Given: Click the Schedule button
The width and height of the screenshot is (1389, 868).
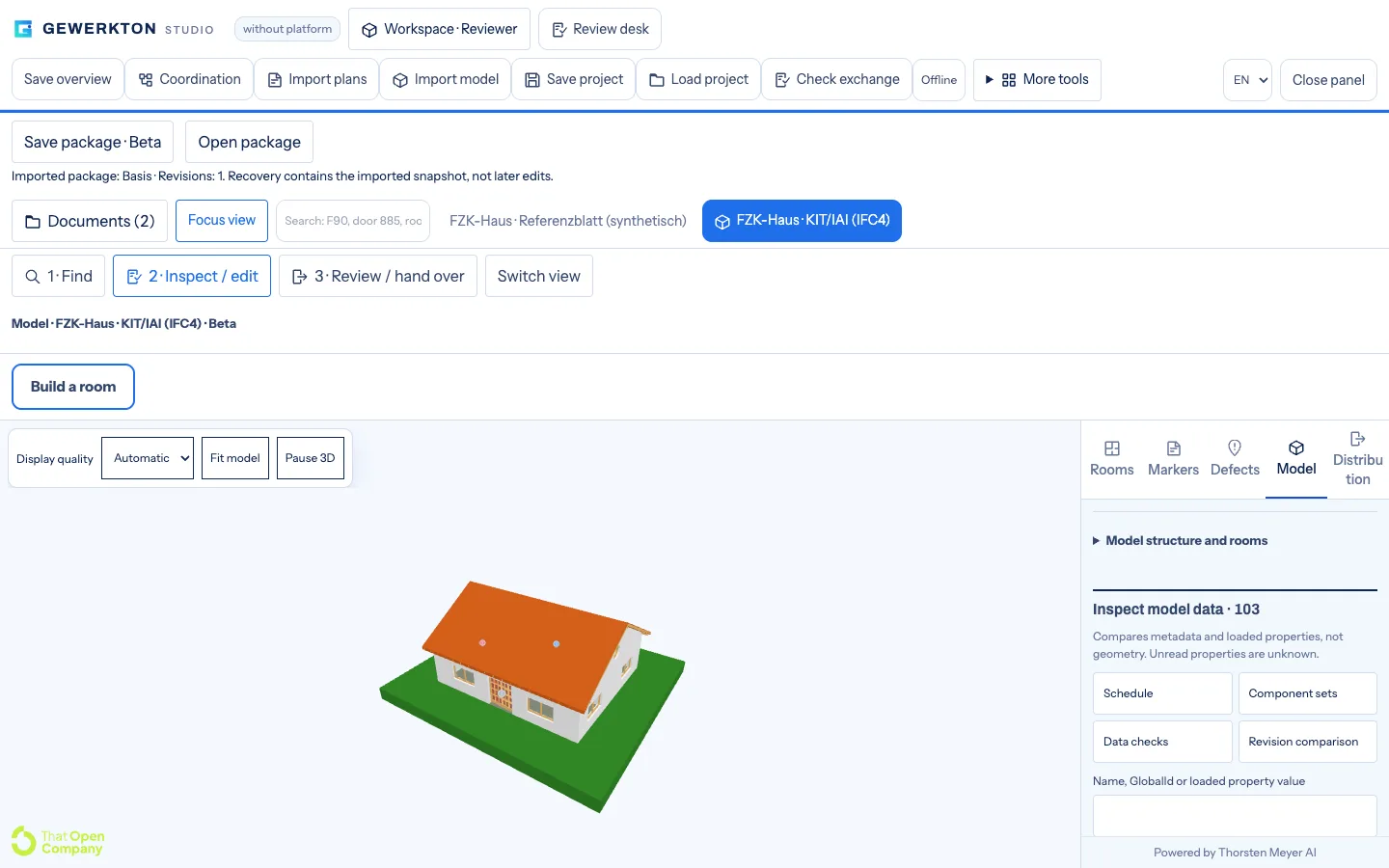Looking at the screenshot, I should pyautogui.click(x=1162, y=693).
